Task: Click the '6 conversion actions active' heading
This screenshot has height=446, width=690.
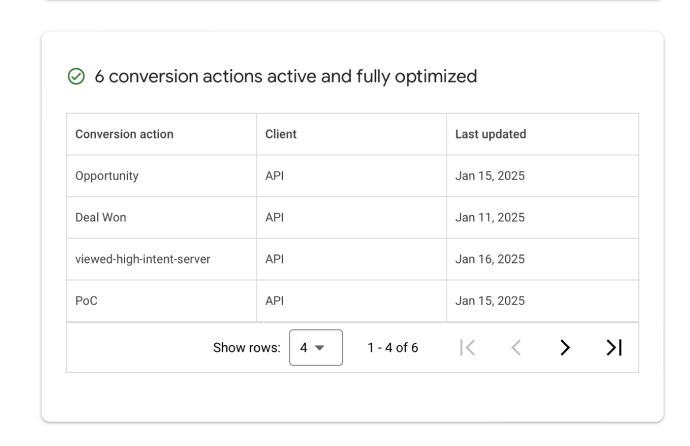Action: click(286, 77)
